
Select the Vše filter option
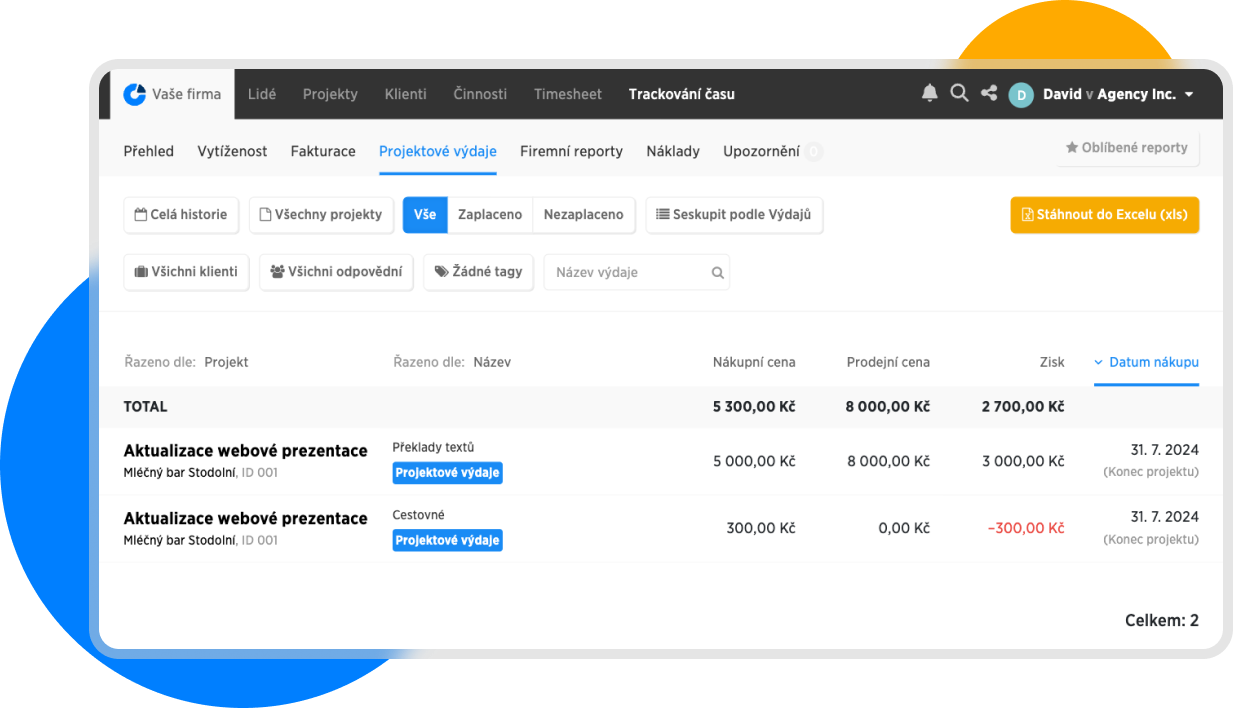tap(425, 215)
